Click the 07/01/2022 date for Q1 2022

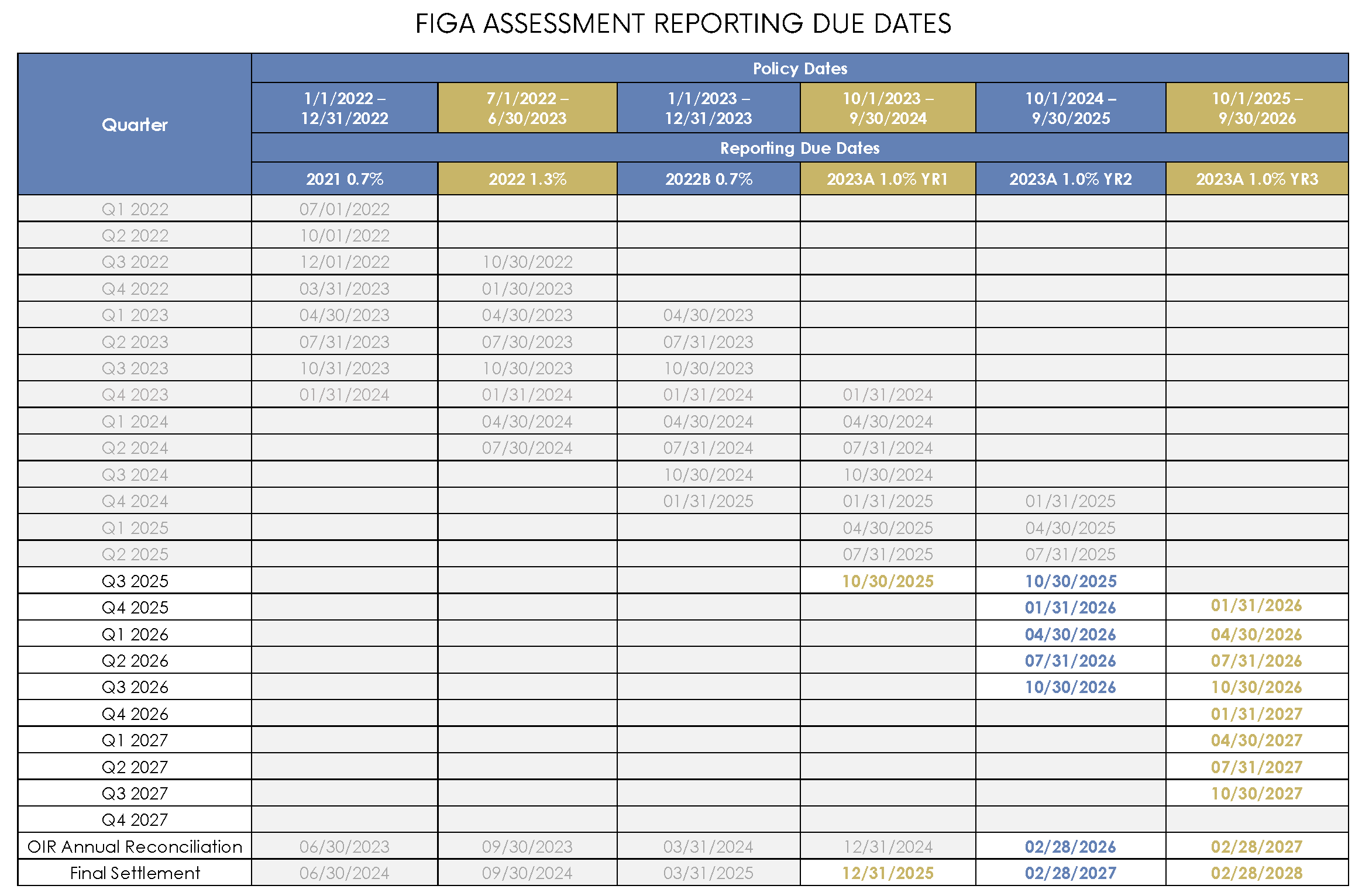(x=345, y=209)
